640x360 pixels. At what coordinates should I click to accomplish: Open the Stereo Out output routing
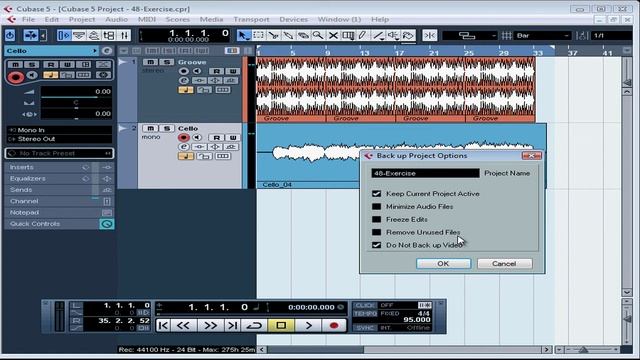click(x=59, y=139)
